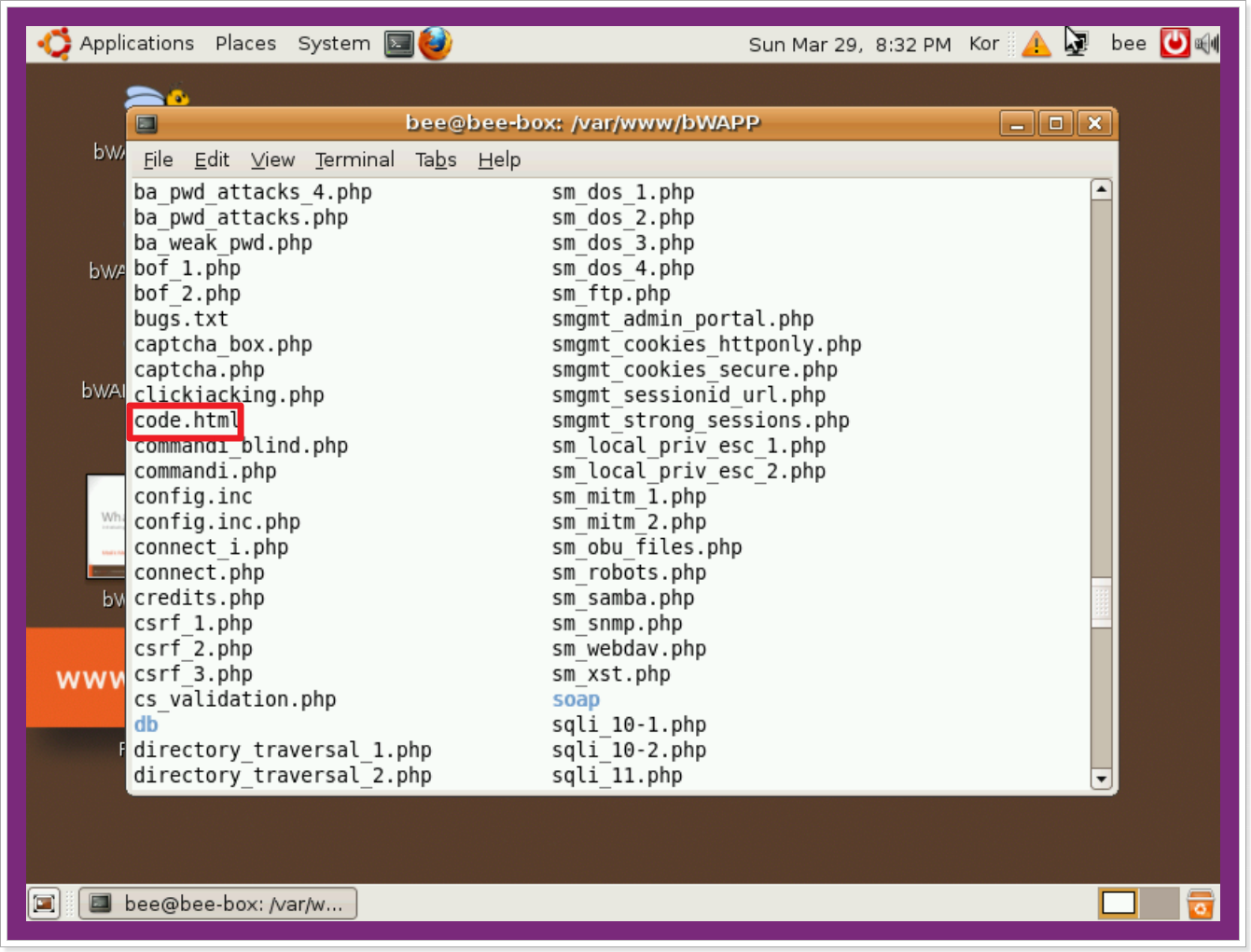The width and height of the screenshot is (1251, 952).
Task: Open the Terminal menu
Action: coord(354,159)
